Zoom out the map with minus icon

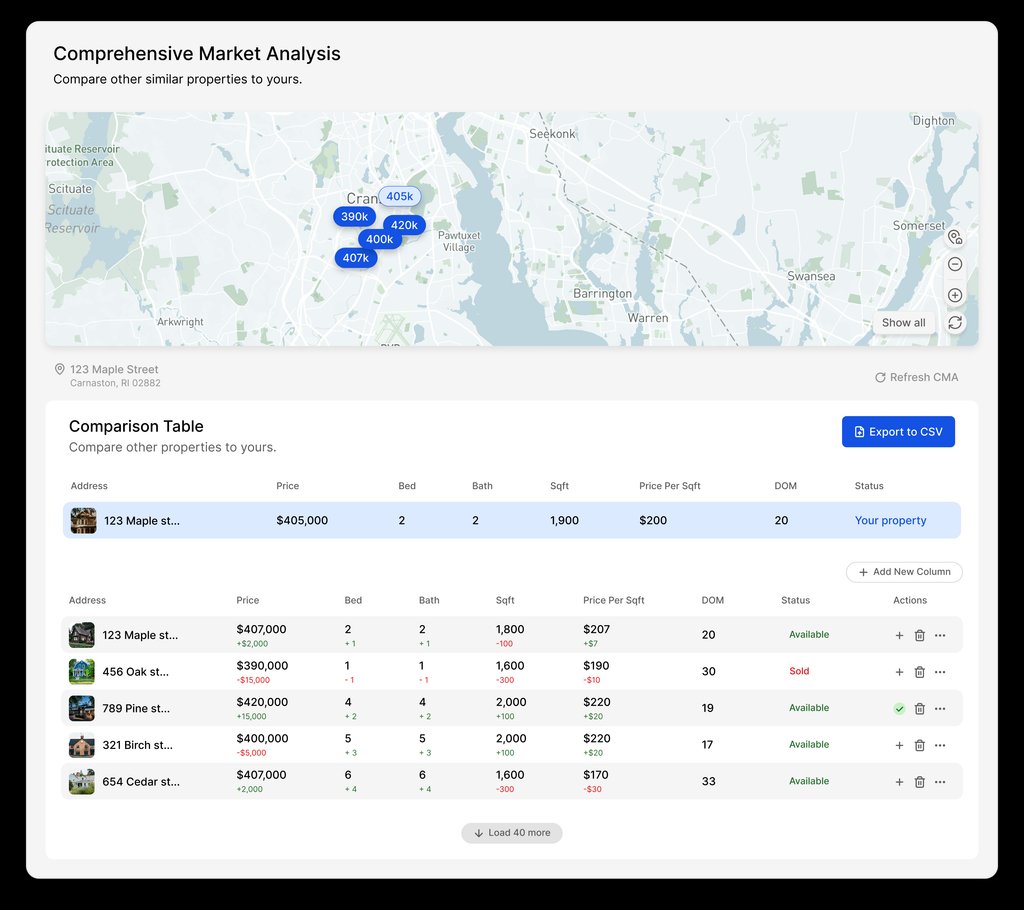(x=955, y=265)
